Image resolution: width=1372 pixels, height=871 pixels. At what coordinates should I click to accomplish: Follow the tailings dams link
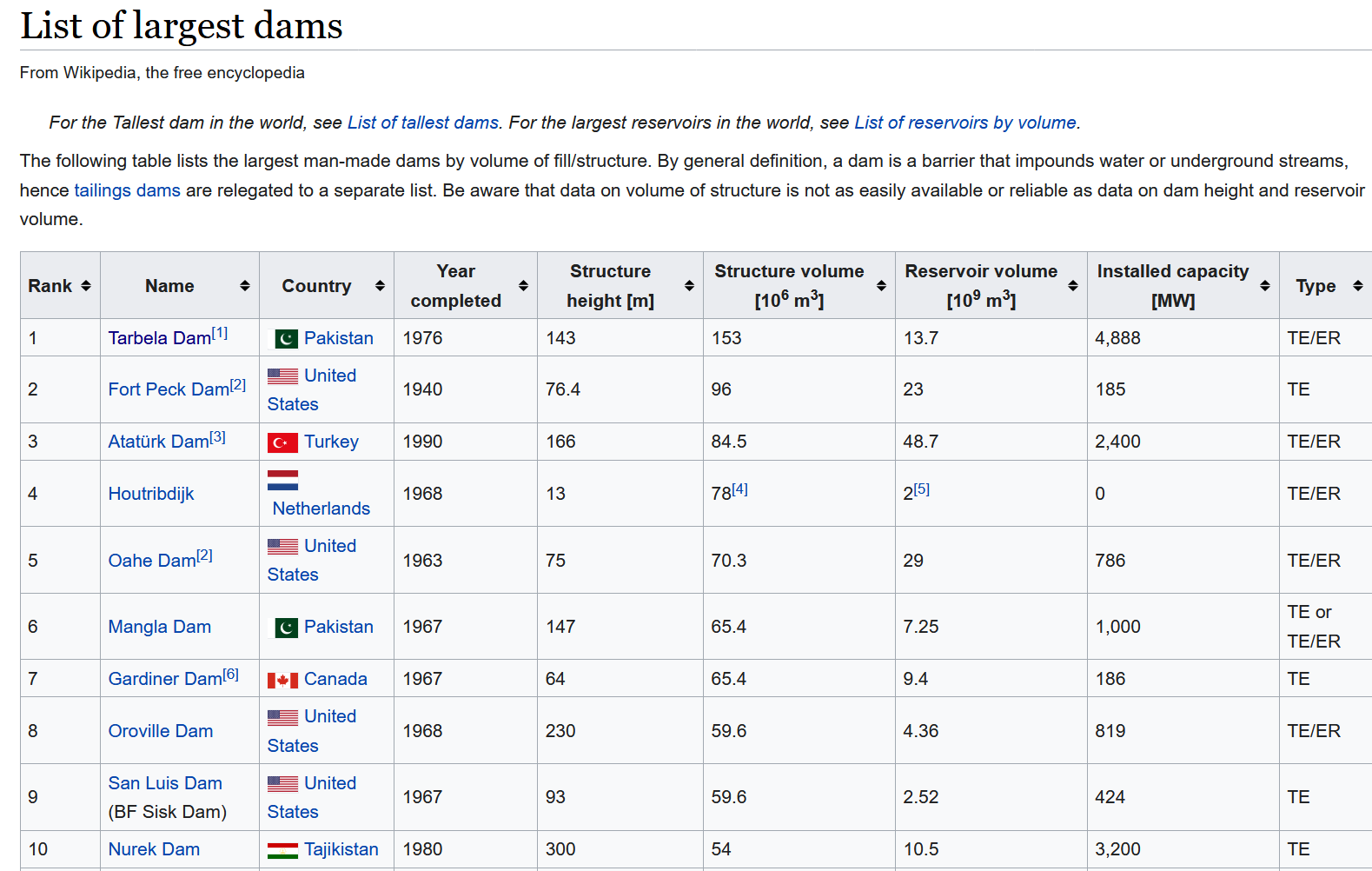coord(127,190)
